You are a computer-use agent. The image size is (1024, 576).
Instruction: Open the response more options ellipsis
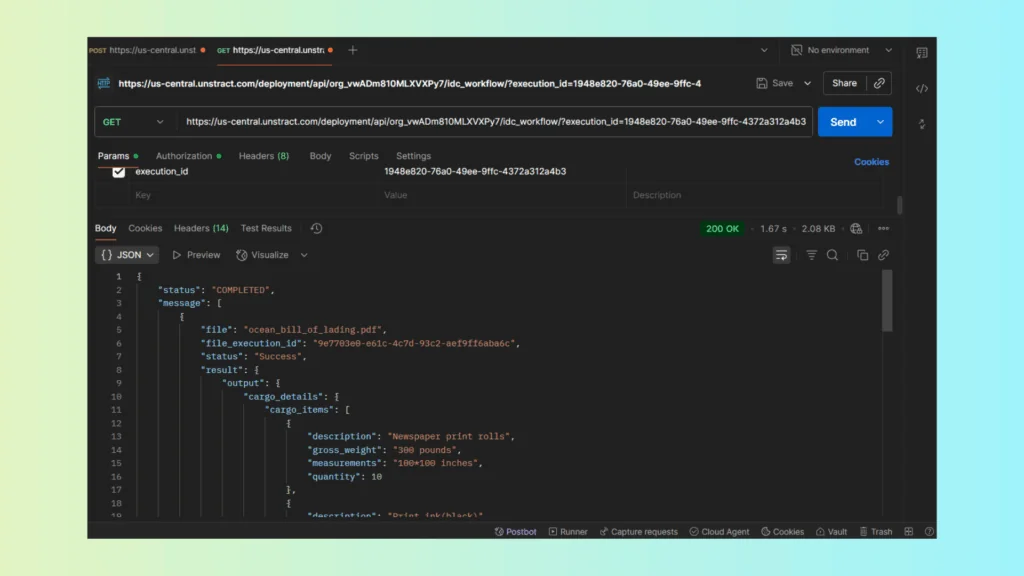click(883, 229)
